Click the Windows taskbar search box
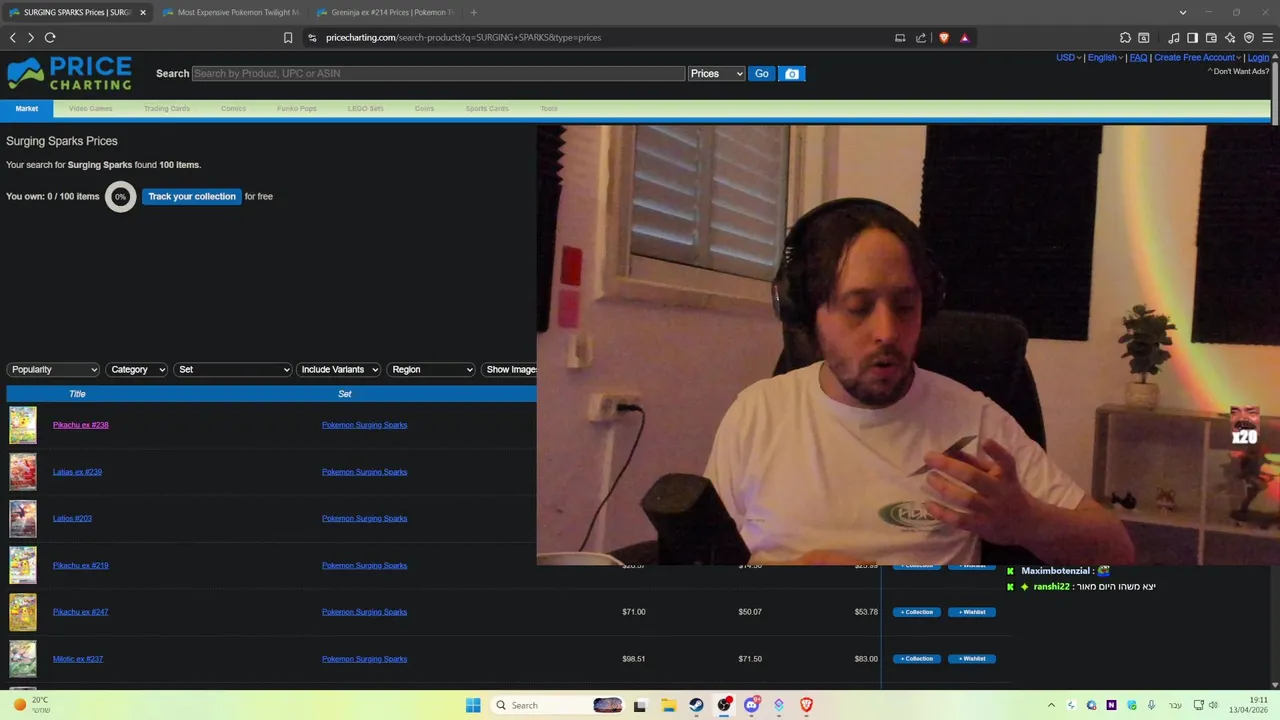 556,705
